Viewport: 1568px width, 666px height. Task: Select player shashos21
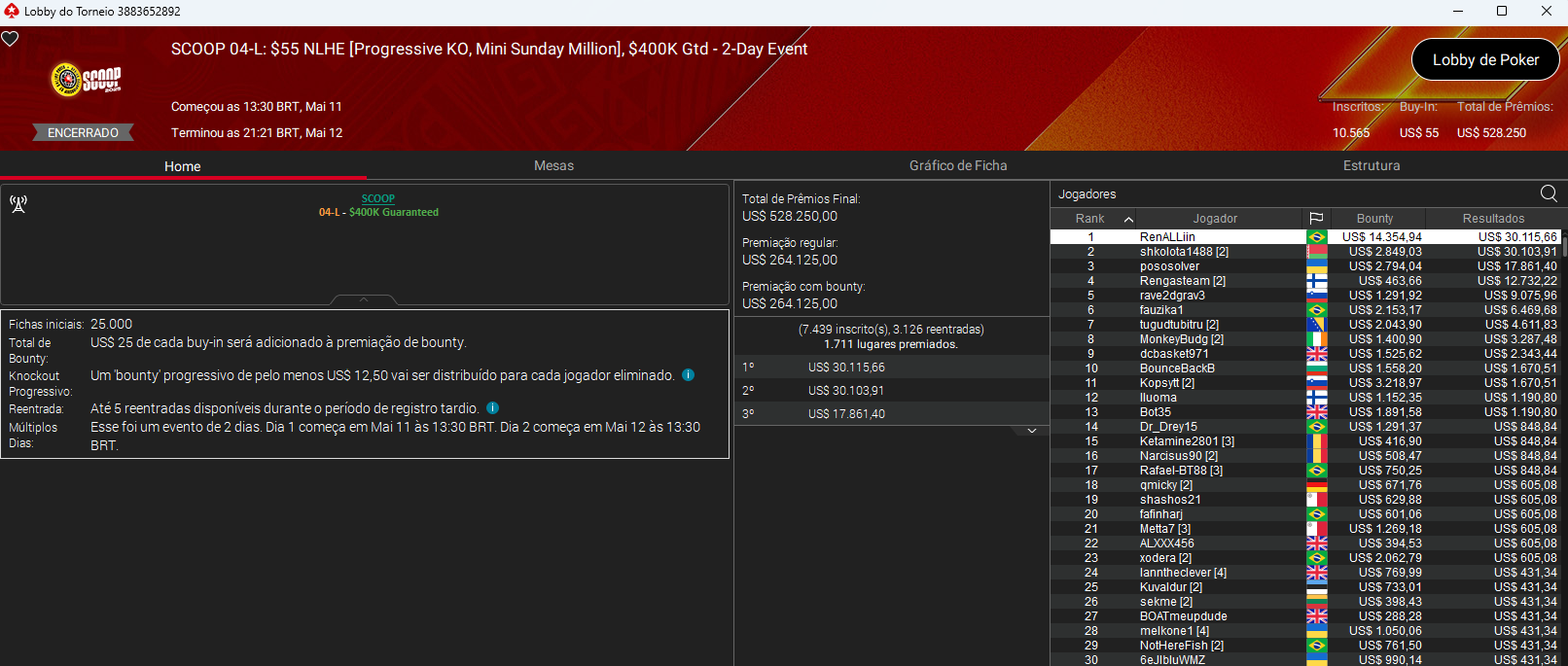[1306, 500]
